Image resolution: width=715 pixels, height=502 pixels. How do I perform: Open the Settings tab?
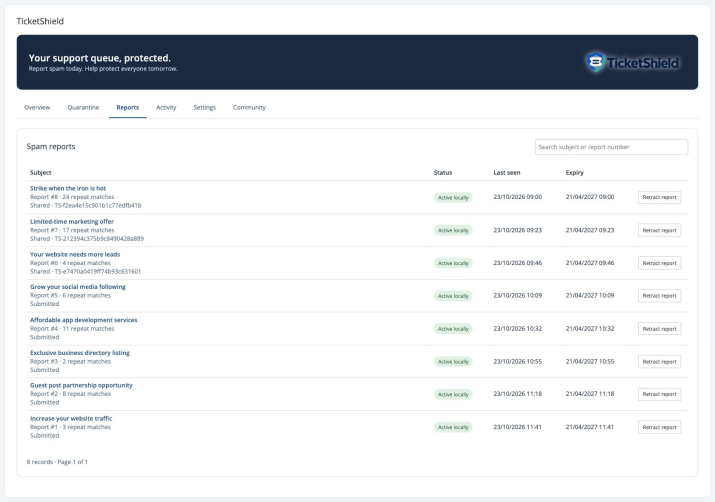[204, 108]
